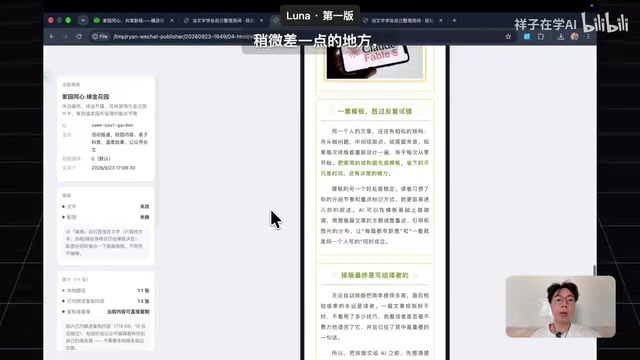Click the 已内联进复制内容 row
The width and height of the screenshot is (640, 360).
(106, 301)
